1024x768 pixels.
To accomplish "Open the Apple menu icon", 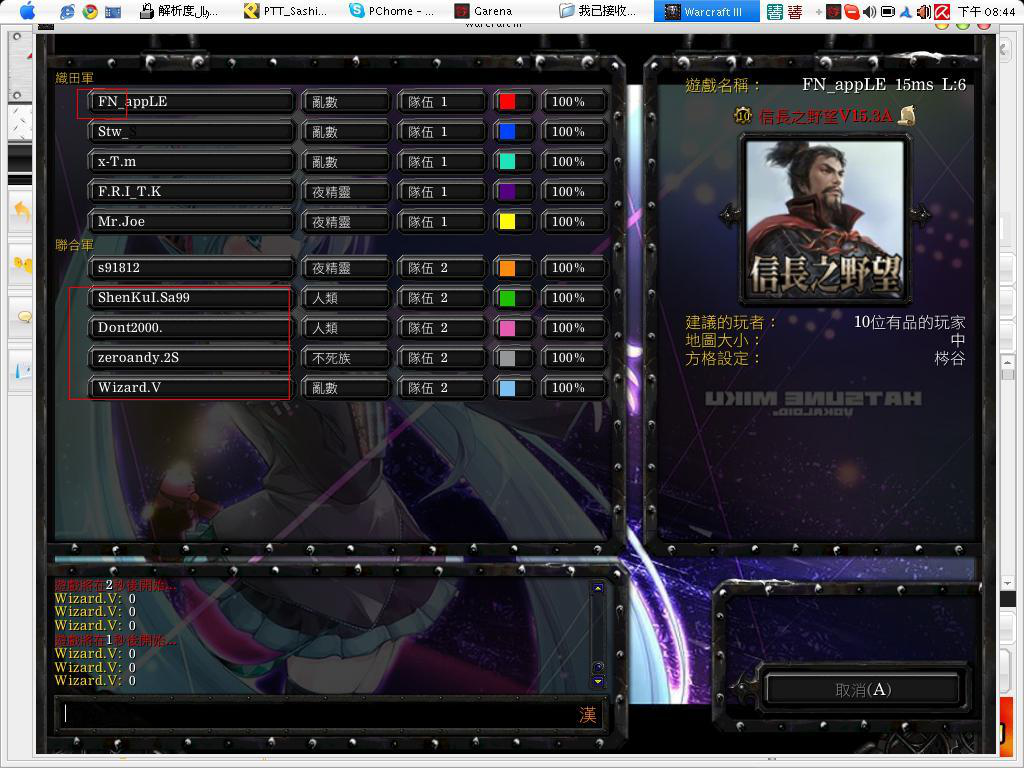I will (x=27, y=11).
